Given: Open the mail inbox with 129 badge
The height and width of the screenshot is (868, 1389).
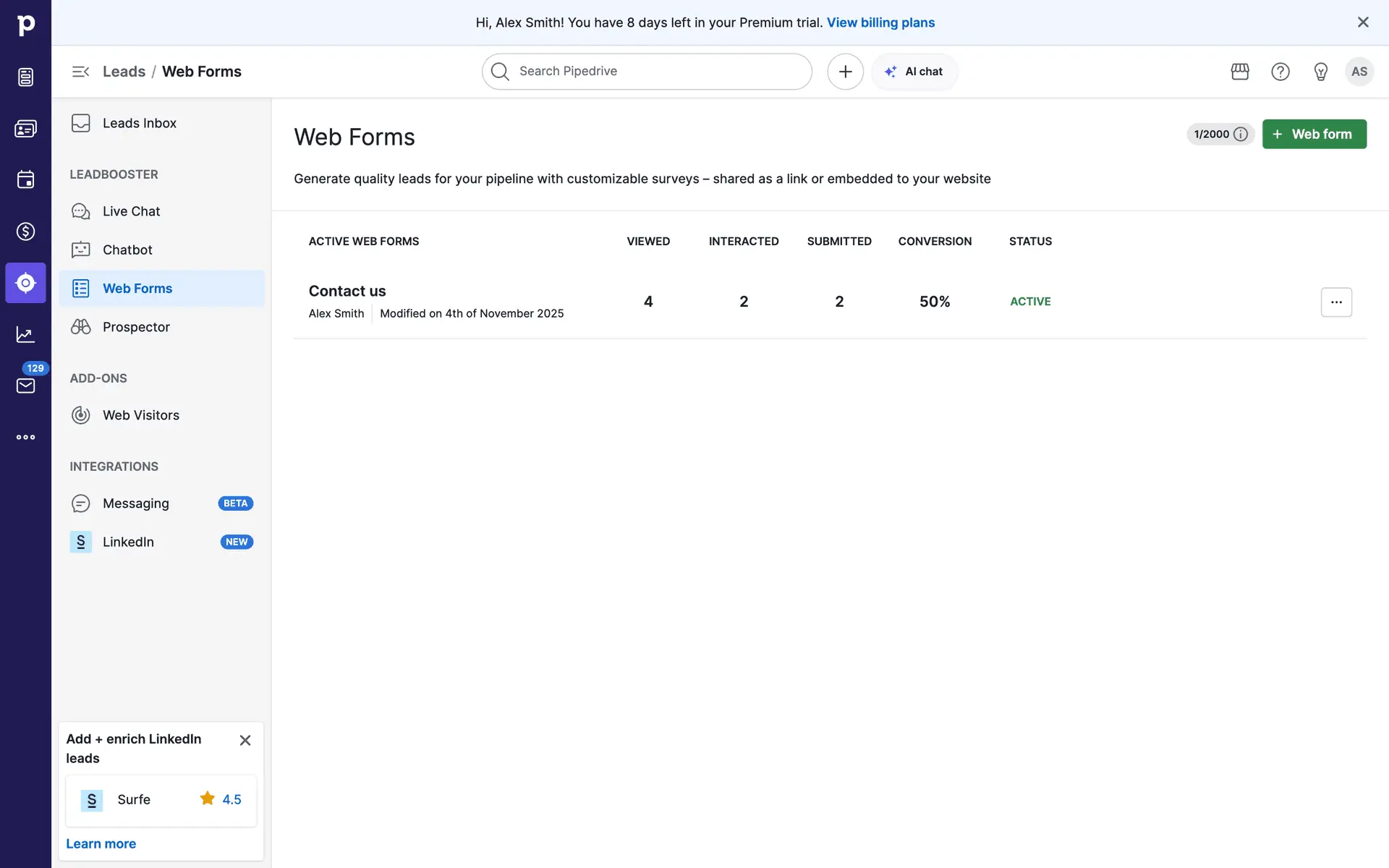Looking at the screenshot, I should point(25,386).
